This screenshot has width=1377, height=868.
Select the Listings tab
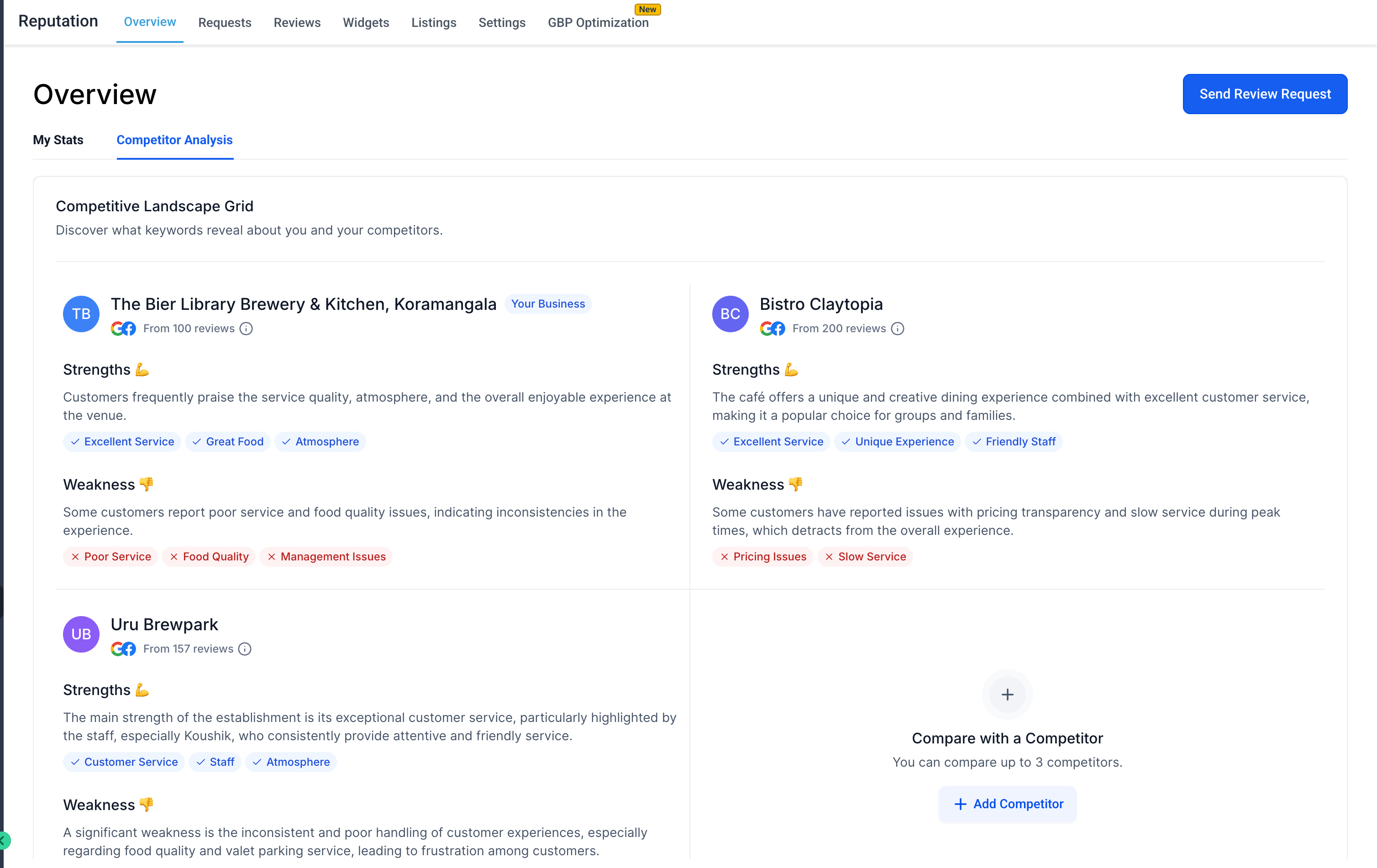(434, 22)
